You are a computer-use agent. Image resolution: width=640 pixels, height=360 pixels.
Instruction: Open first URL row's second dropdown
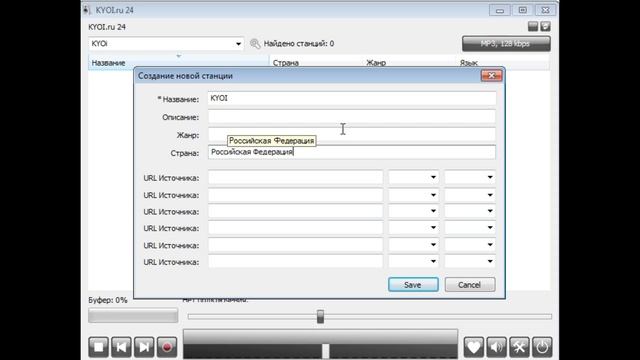(x=490, y=177)
